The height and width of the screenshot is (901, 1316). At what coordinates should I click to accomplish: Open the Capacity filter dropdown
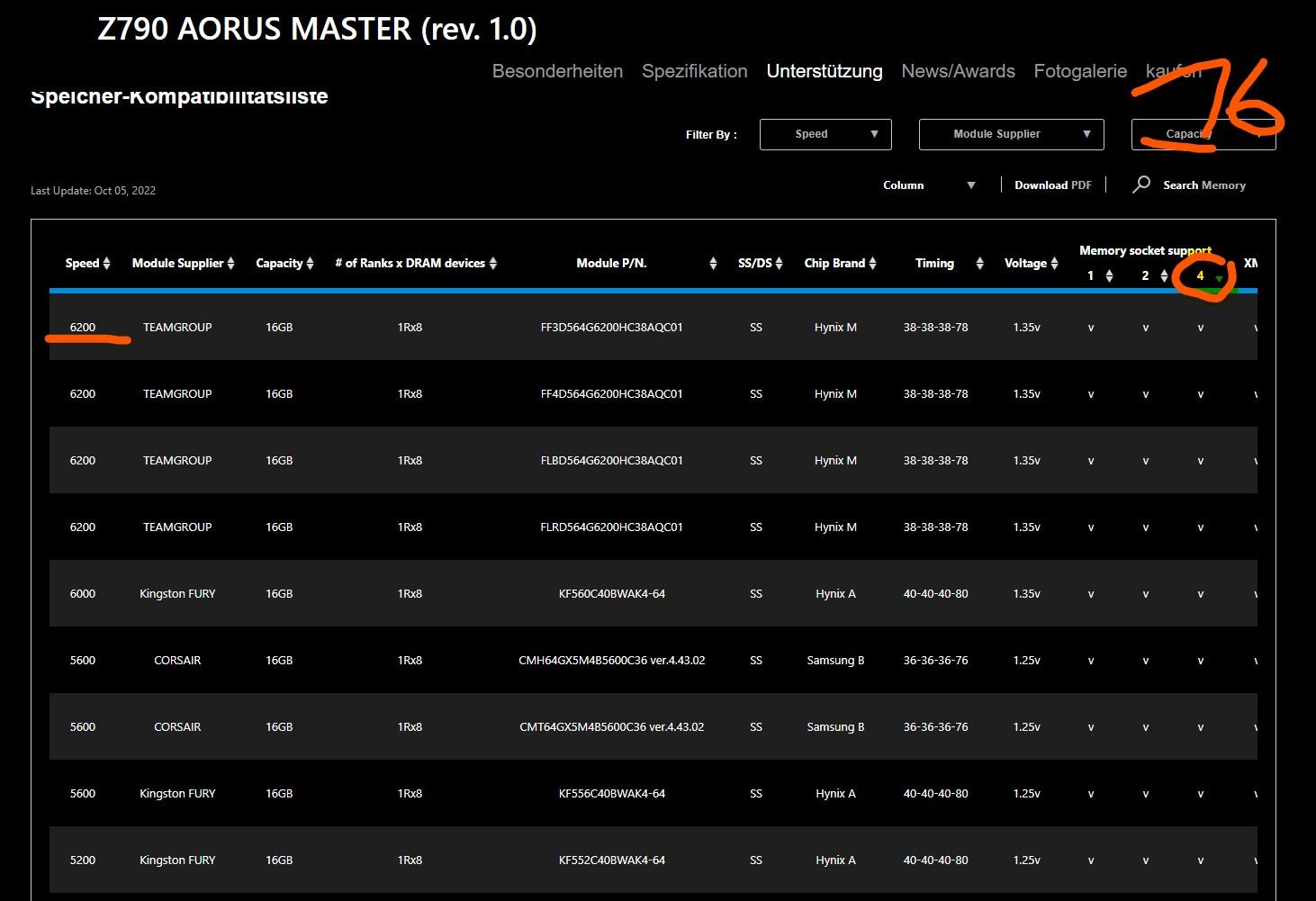[1203, 134]
